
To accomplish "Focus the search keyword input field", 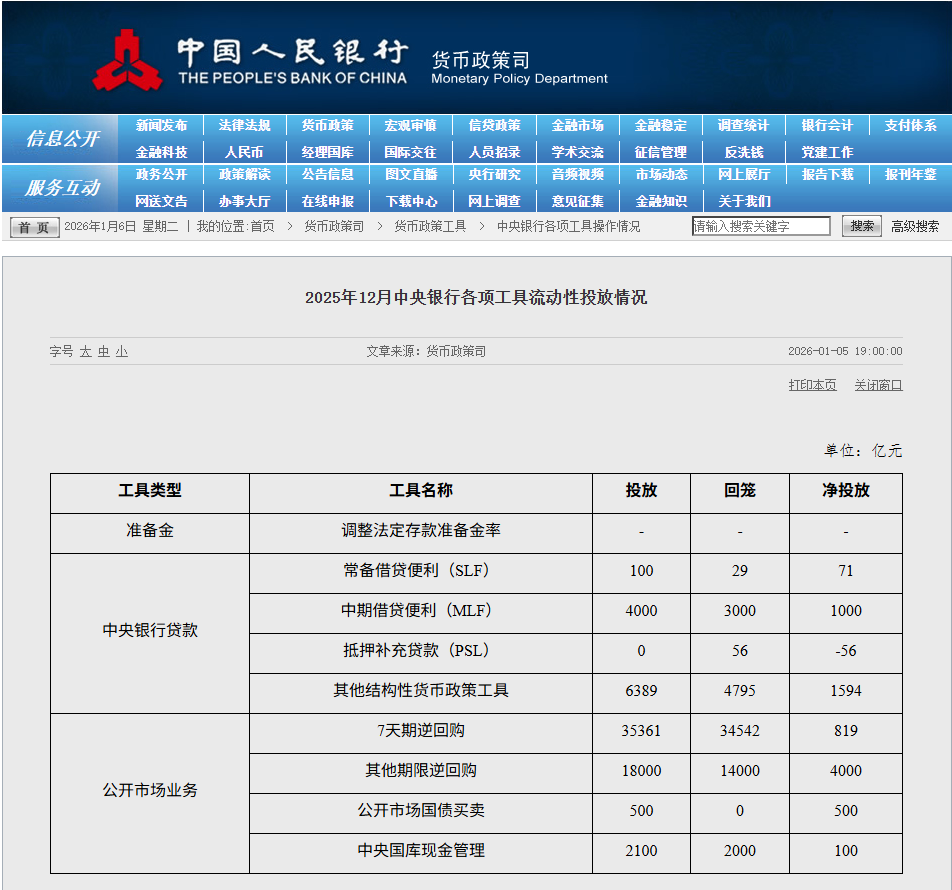I will [761, 226].
